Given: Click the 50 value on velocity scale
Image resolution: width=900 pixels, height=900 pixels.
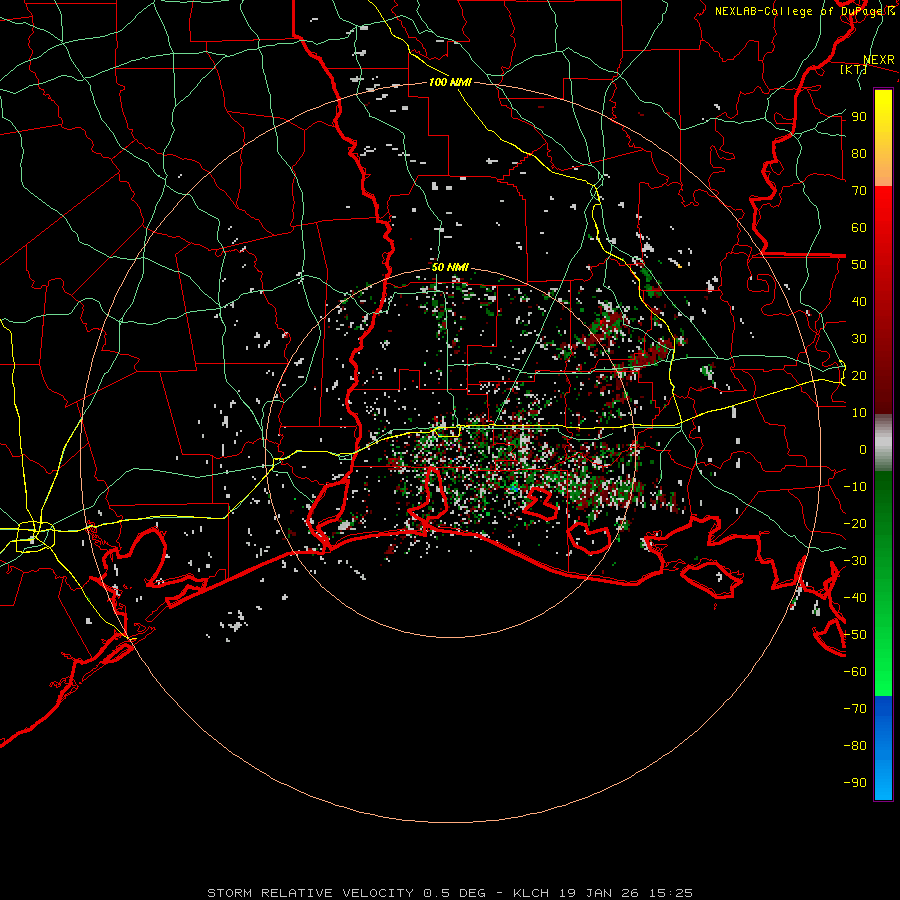Looking at the screenshot, I should (x=859, y=265).
